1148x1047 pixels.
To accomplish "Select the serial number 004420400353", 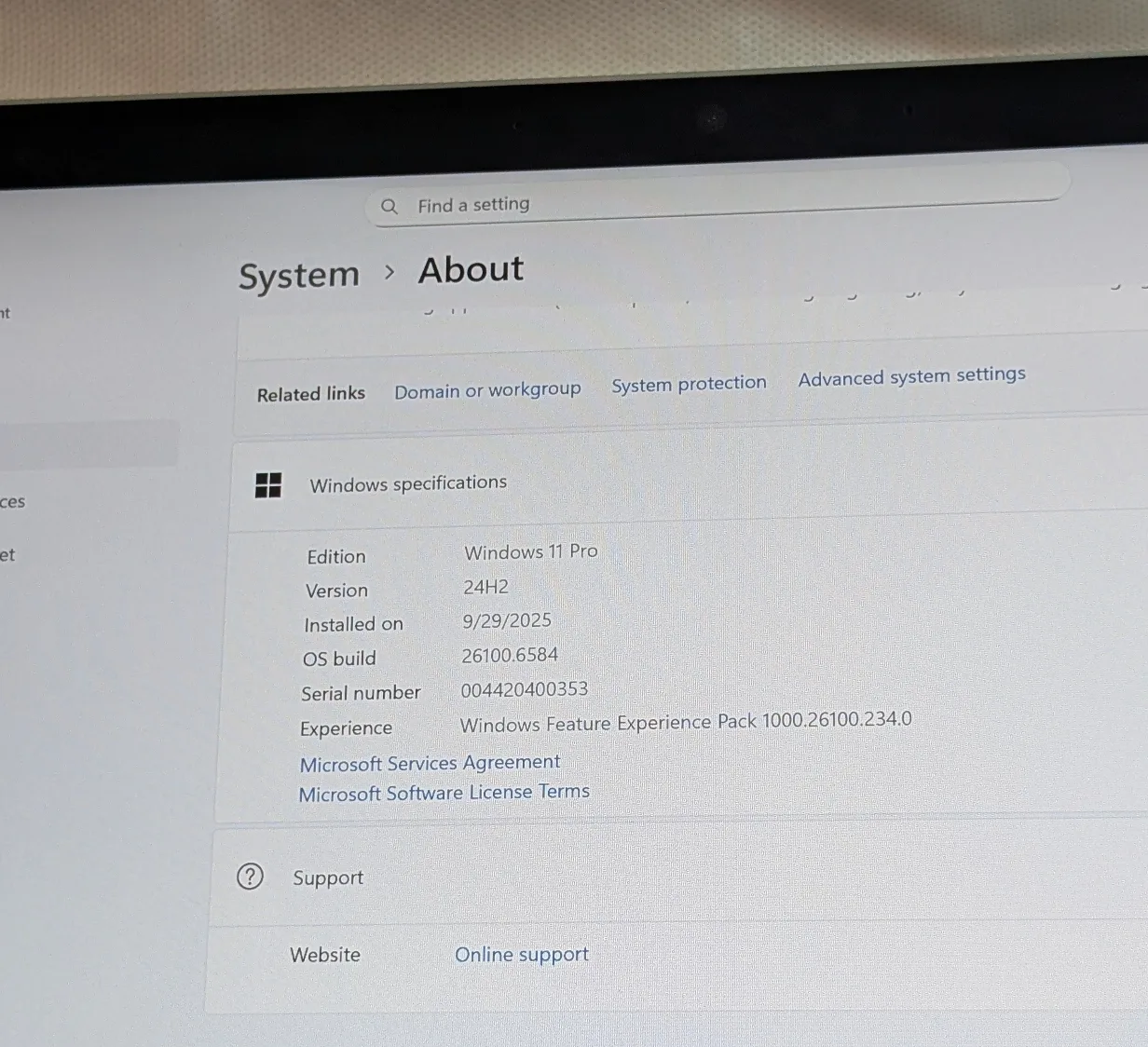I will pos(525,688).
